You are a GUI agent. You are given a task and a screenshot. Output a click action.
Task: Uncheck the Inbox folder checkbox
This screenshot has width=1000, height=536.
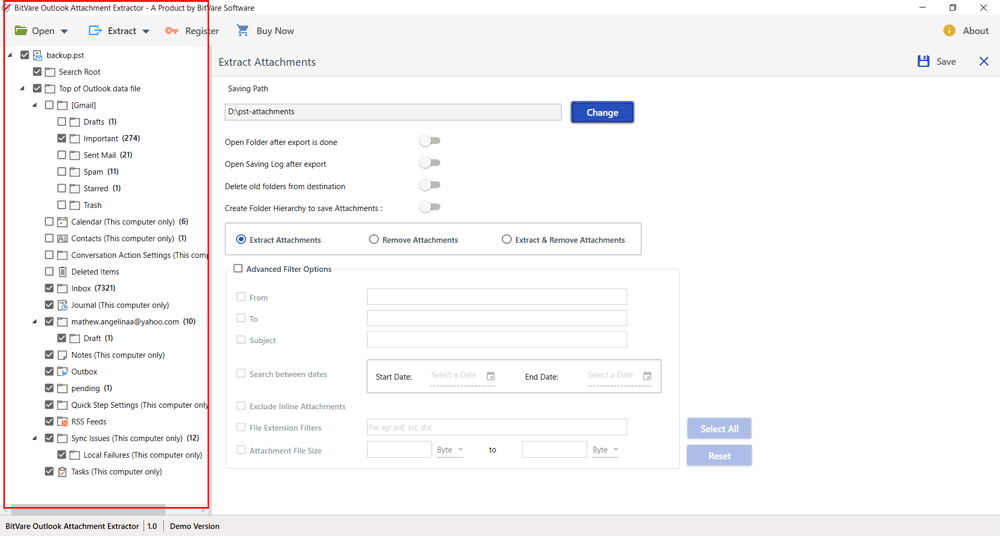point(49,288)
